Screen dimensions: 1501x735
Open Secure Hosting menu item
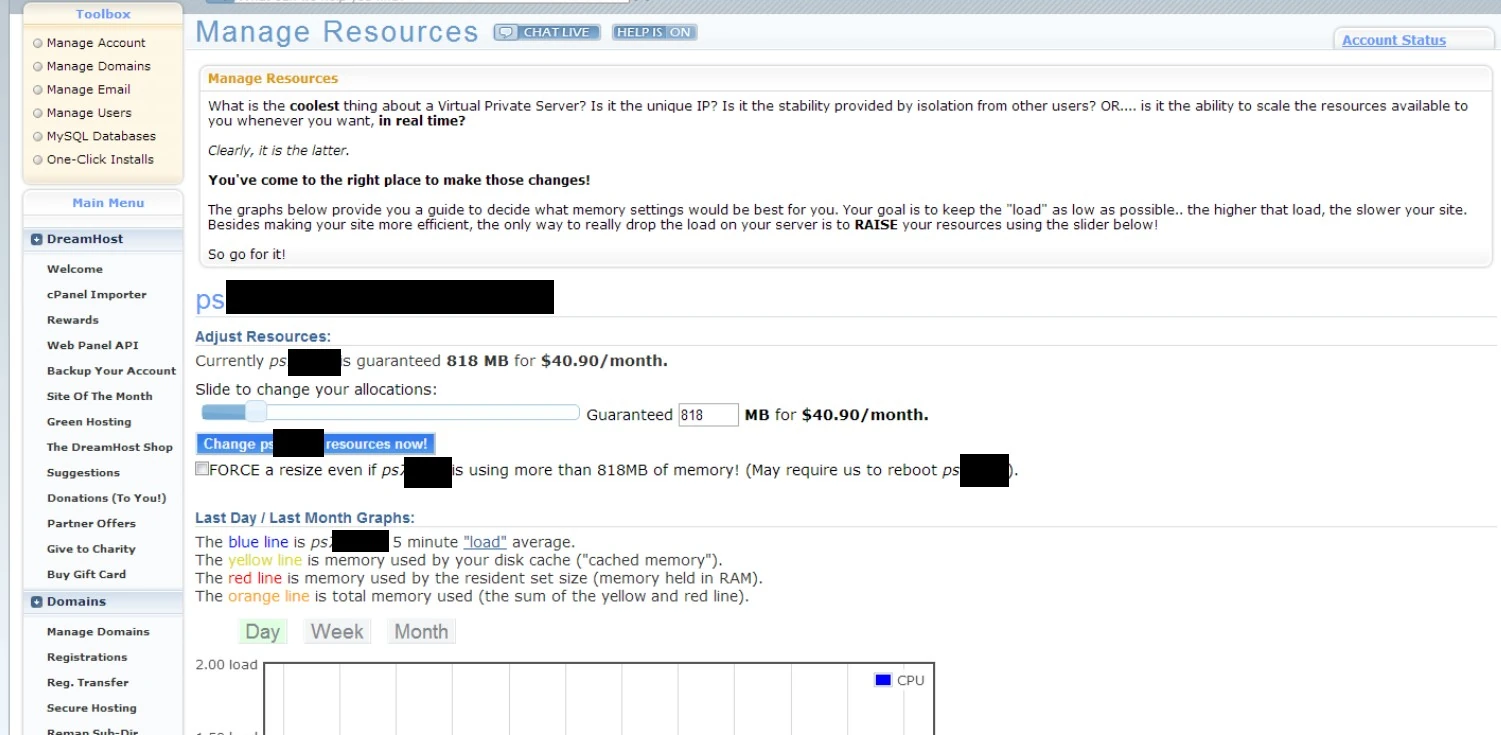tap(91, 708)
